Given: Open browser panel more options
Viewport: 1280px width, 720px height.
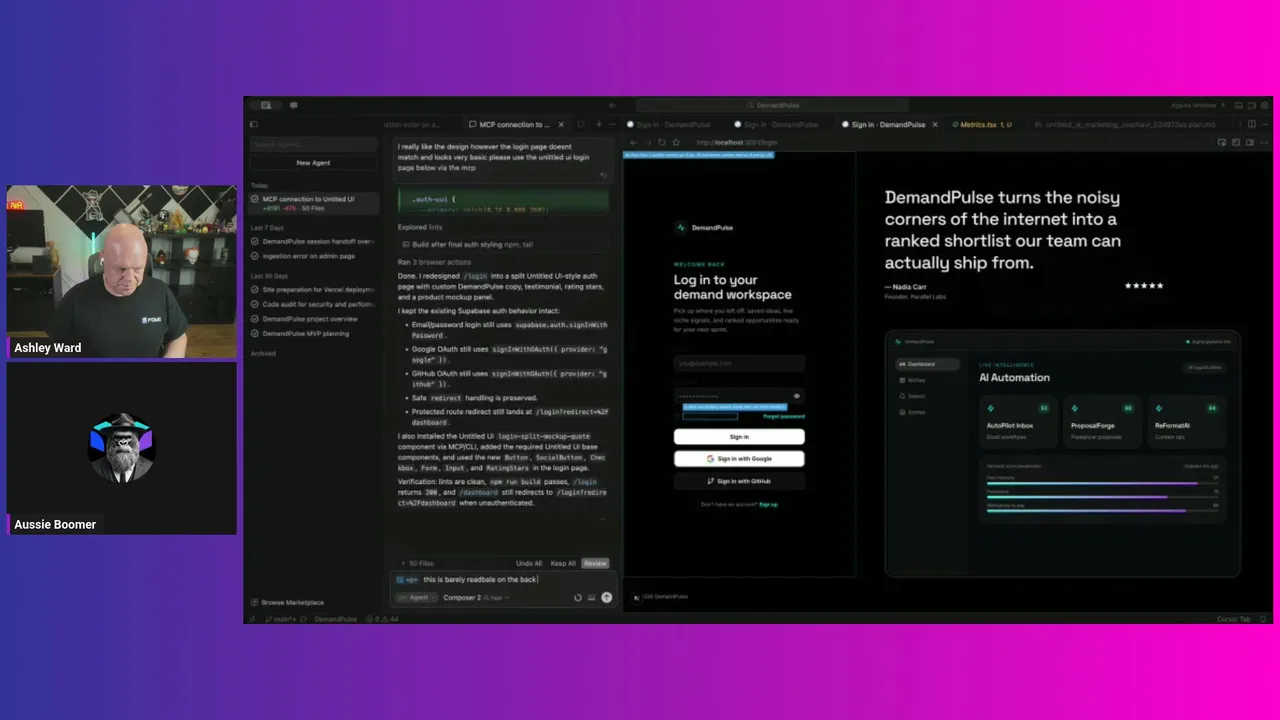Looking at the screenshot, I should tap(1264, 142).
